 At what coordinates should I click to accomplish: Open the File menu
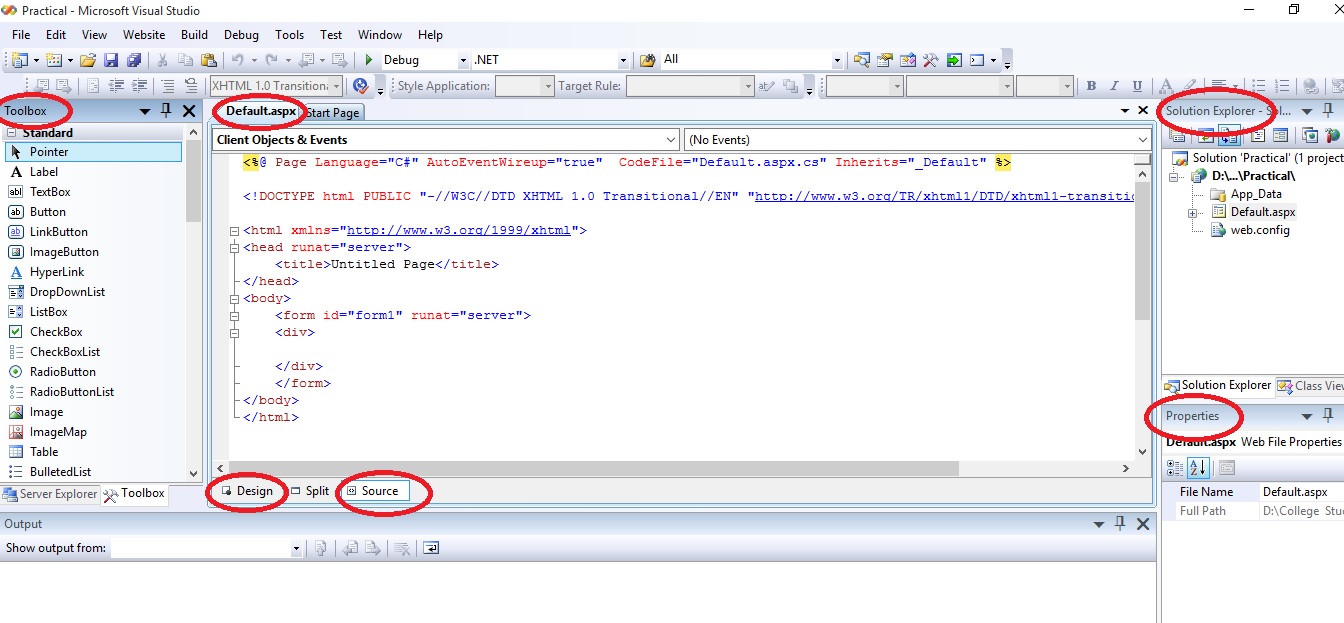(x=21, y=35)
